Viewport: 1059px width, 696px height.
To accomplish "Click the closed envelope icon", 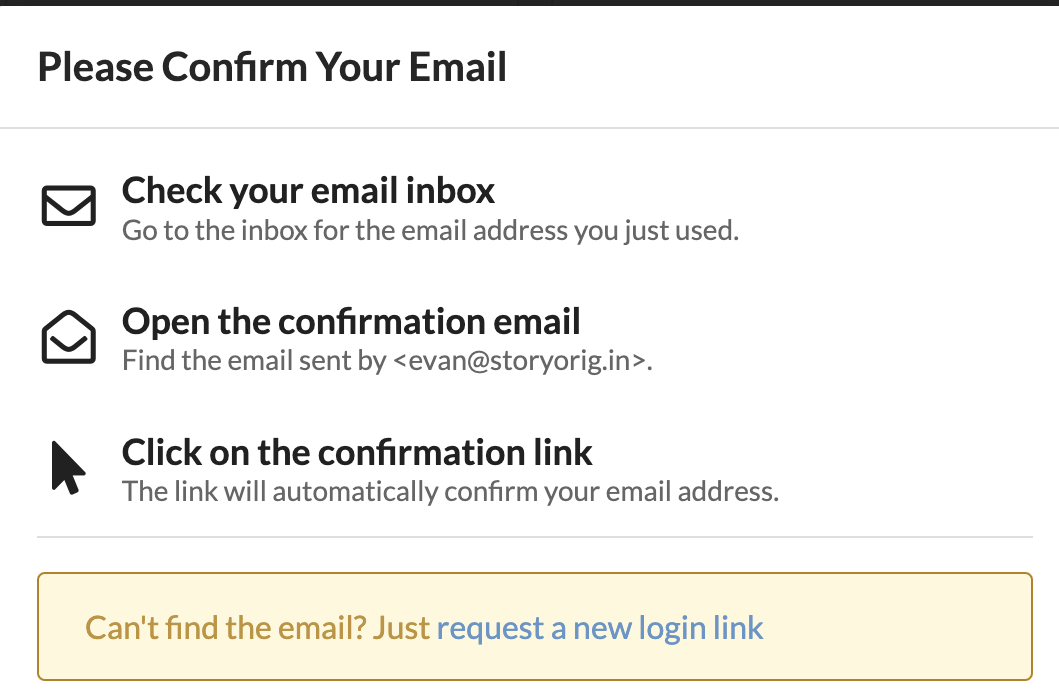I will click(x=68, y=206).
